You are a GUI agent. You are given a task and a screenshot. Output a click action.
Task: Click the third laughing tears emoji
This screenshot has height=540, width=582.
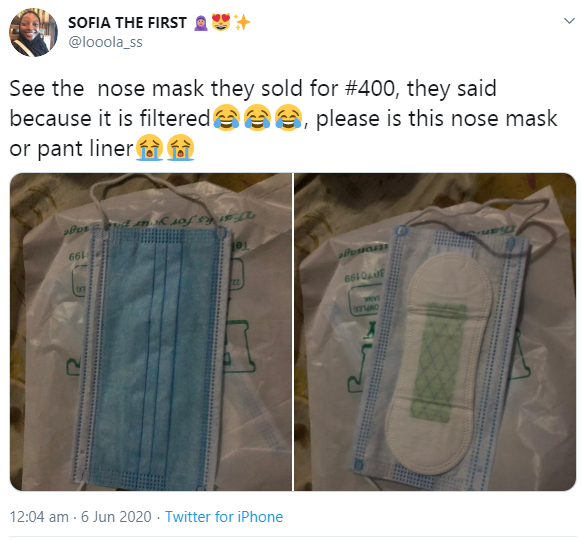[x=288, y=118]
